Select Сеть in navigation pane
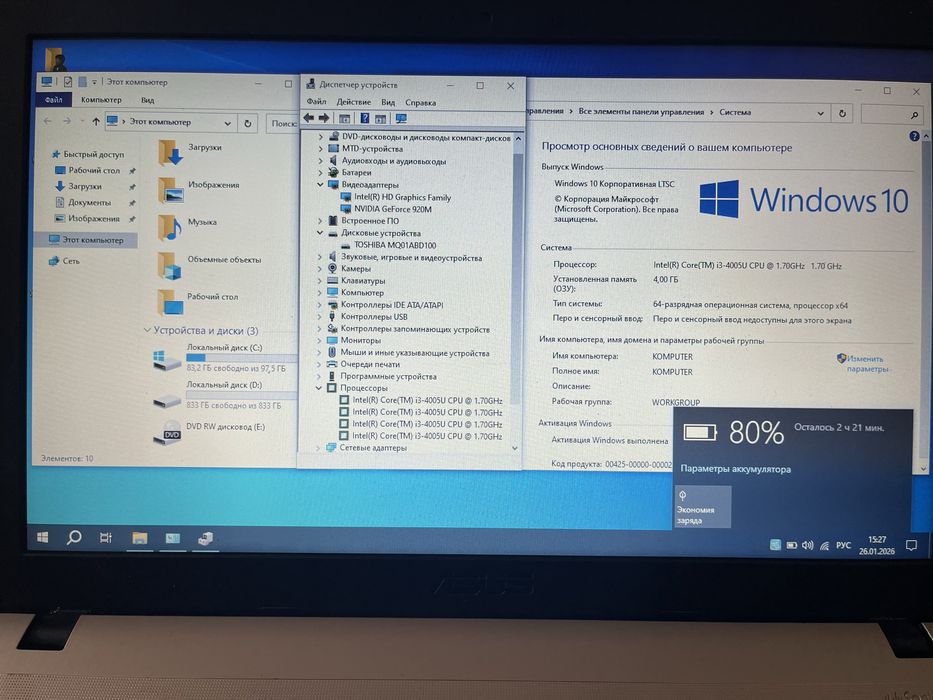The height and width of the screenshot is (700, 933). click(x=71, y=261)
